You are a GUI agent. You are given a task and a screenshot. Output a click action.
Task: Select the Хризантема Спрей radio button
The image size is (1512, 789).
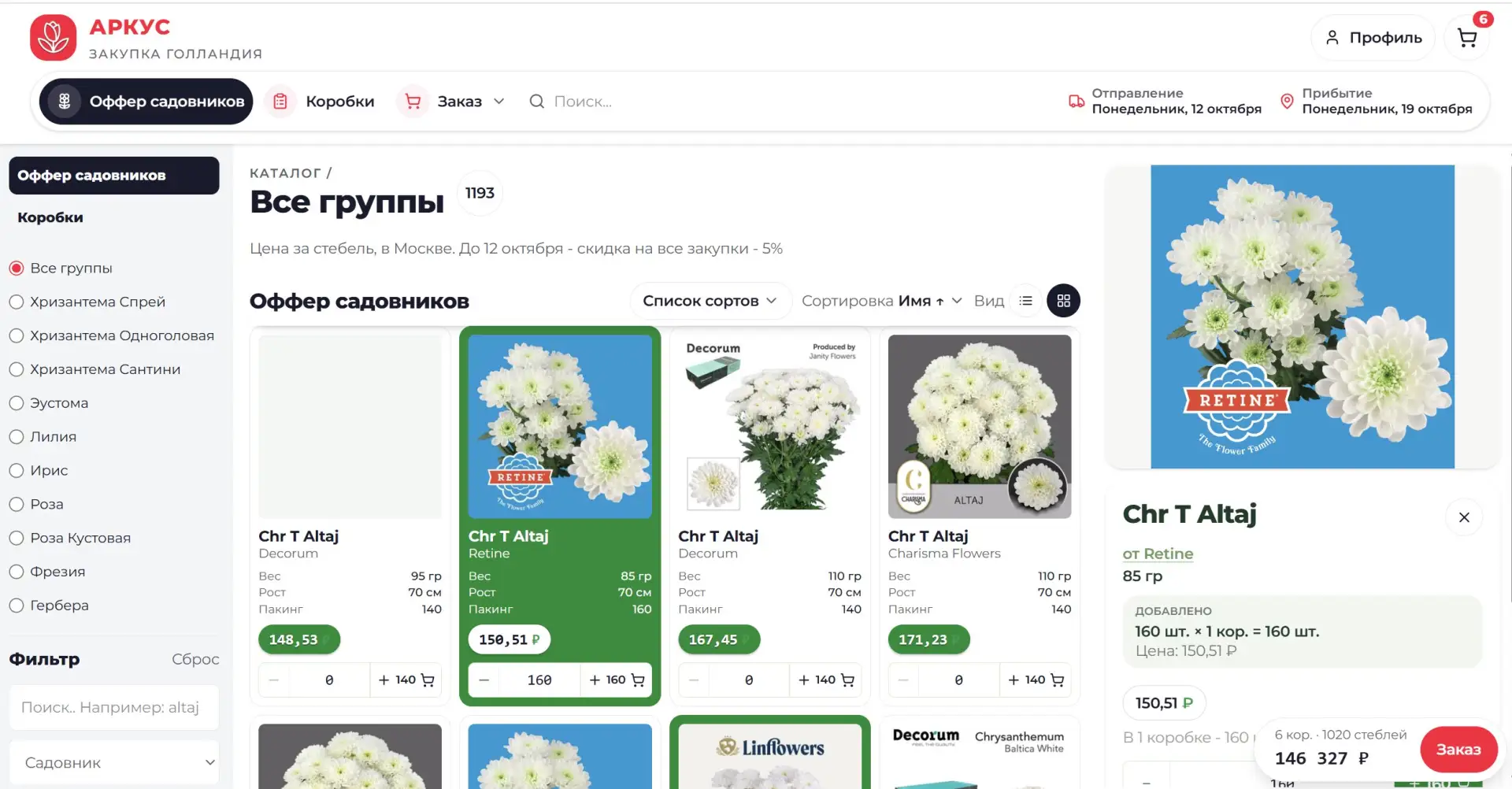tap(17, 302)
